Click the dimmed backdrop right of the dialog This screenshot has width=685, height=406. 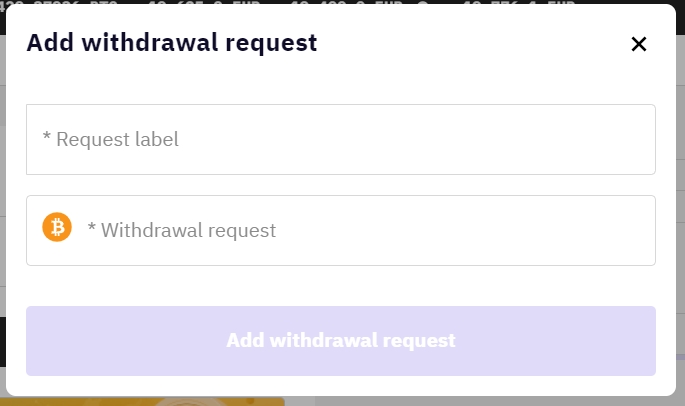[x=680, y=200]
